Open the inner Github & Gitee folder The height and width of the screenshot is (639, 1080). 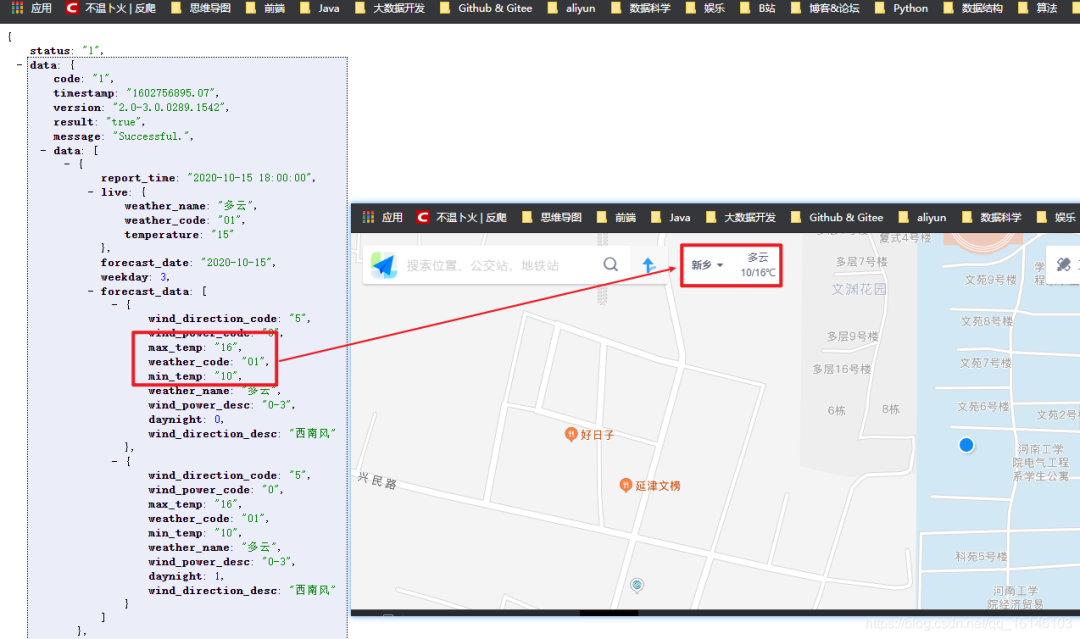click(837, 218)
